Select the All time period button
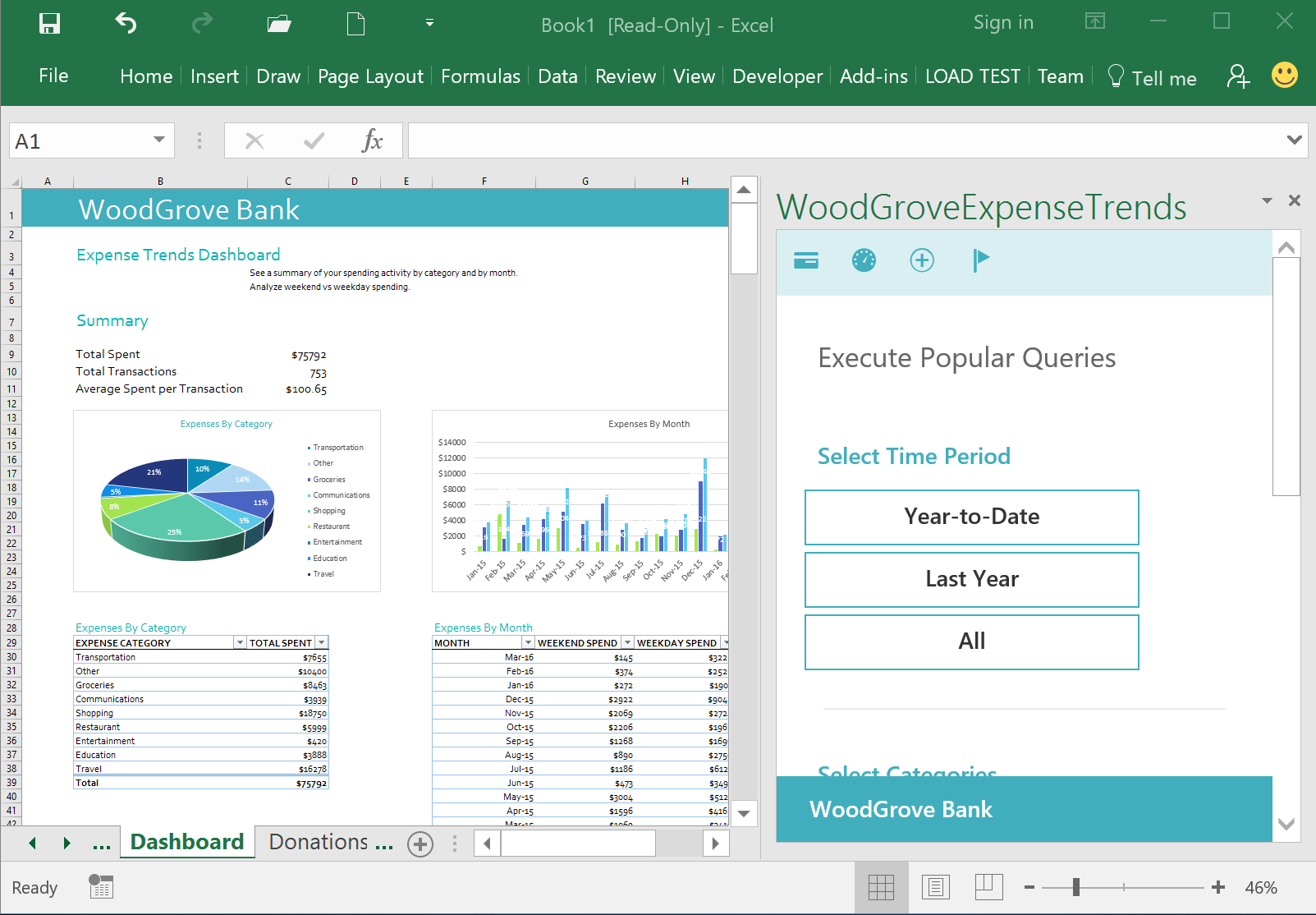1316x915 pixels. pos(972,642)
